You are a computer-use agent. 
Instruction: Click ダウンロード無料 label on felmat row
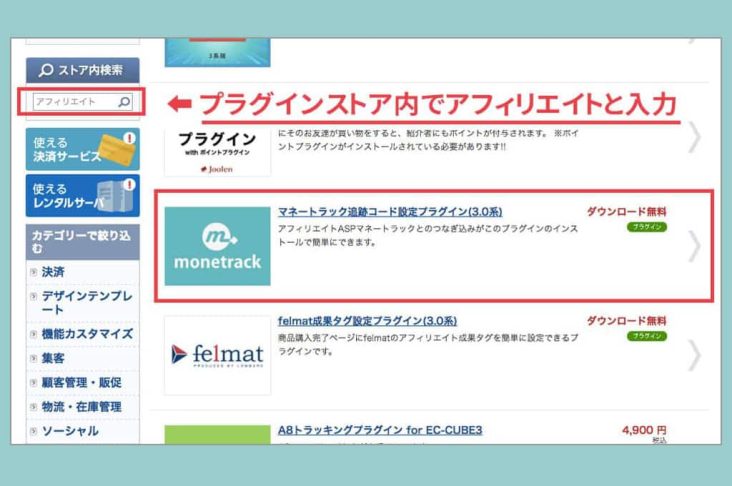(626, 321)
